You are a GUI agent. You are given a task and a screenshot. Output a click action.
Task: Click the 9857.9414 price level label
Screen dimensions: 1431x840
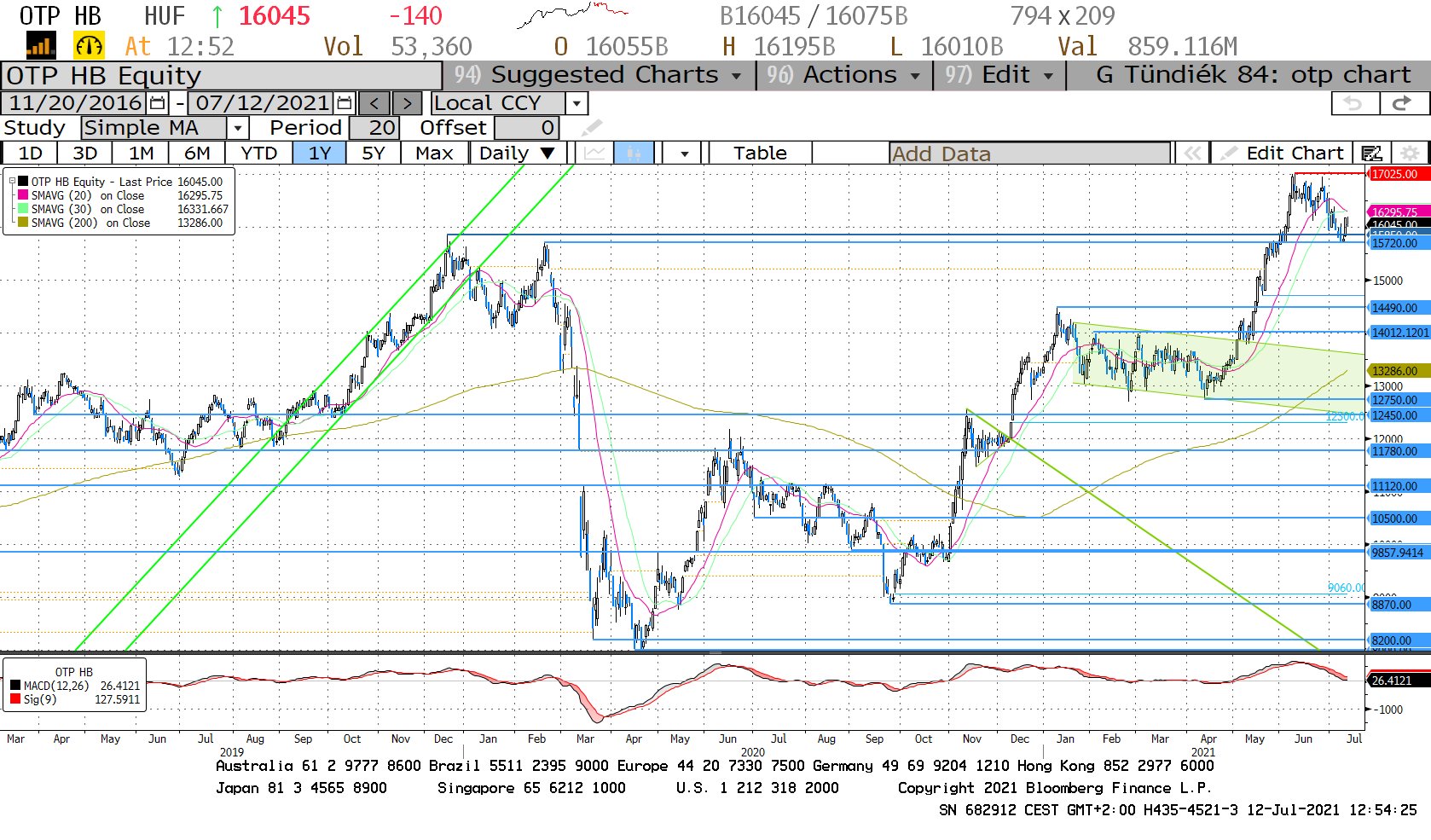tap(1399, 553)
